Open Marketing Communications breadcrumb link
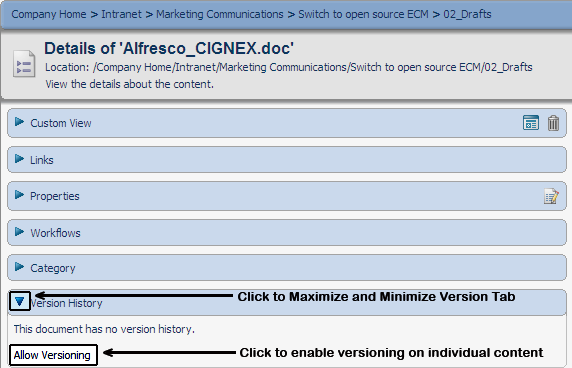Image resolution: width=572 pixels, height=368 pixels. [x=220, y=14]
